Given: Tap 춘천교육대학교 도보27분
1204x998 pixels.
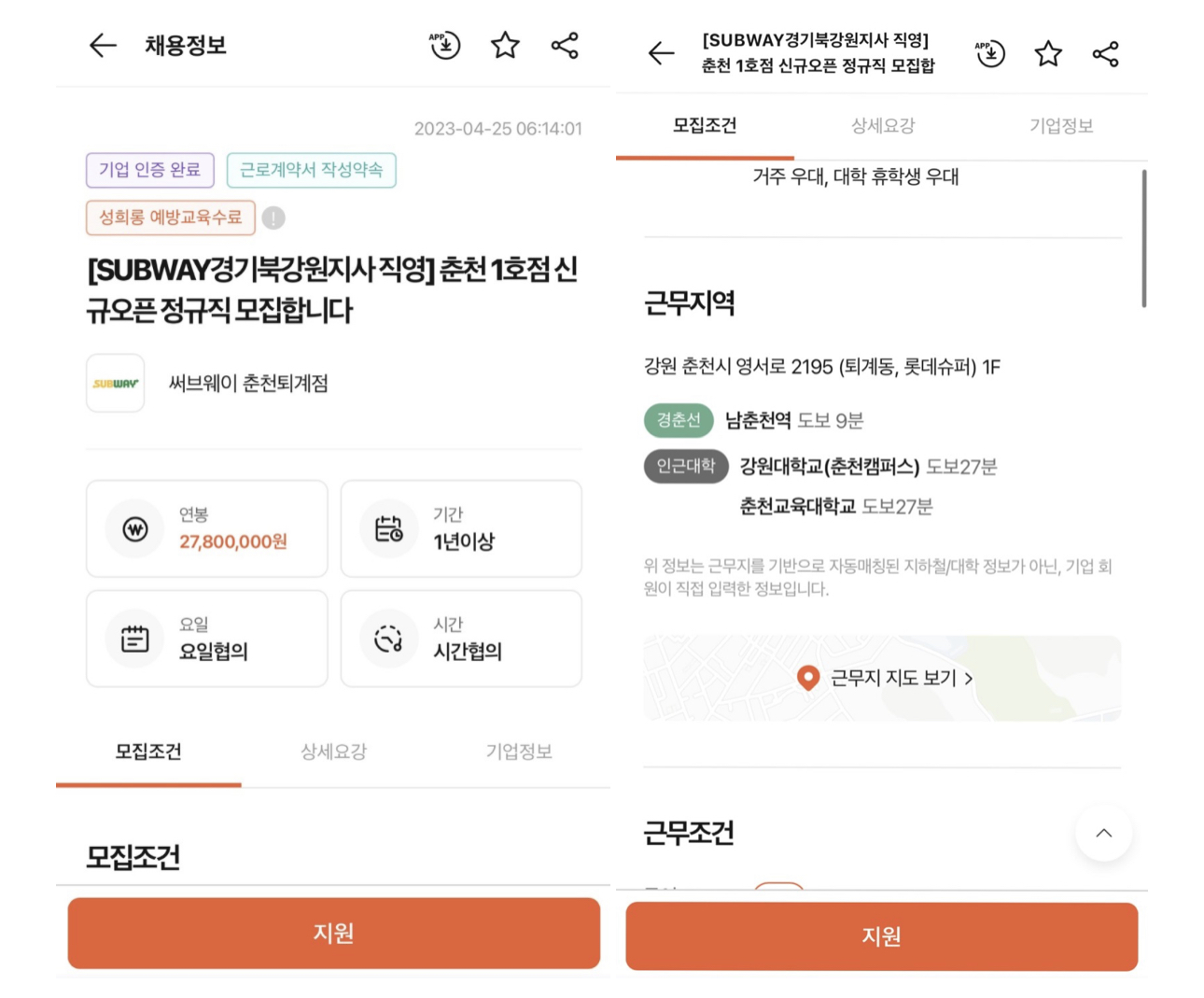Looking at the screenshot, I should [x=836, y=507].
